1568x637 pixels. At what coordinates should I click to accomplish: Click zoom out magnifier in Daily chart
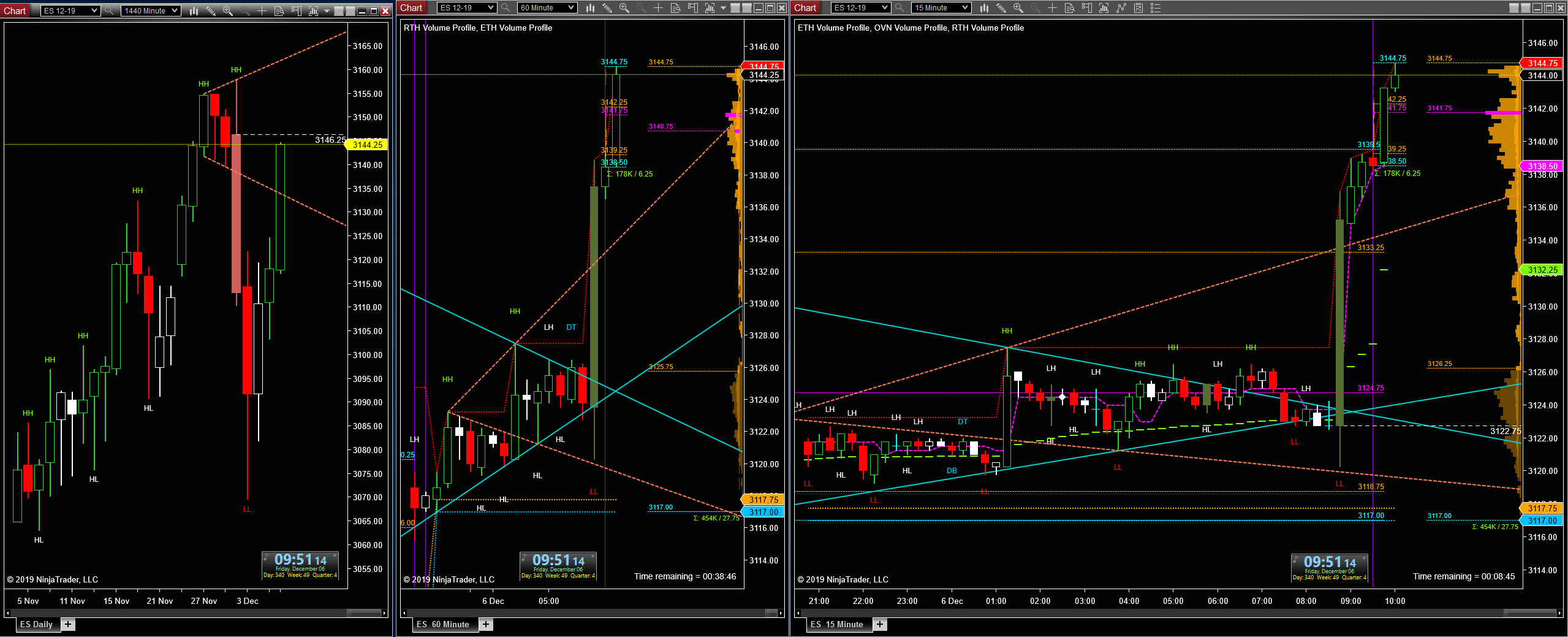coord(245,11)
